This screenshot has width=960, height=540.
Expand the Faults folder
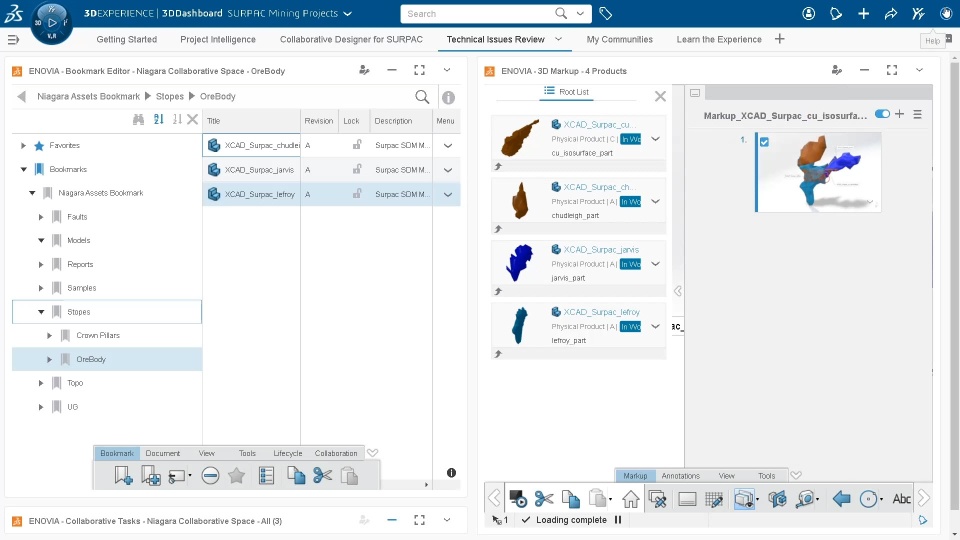tap(41, 217)
